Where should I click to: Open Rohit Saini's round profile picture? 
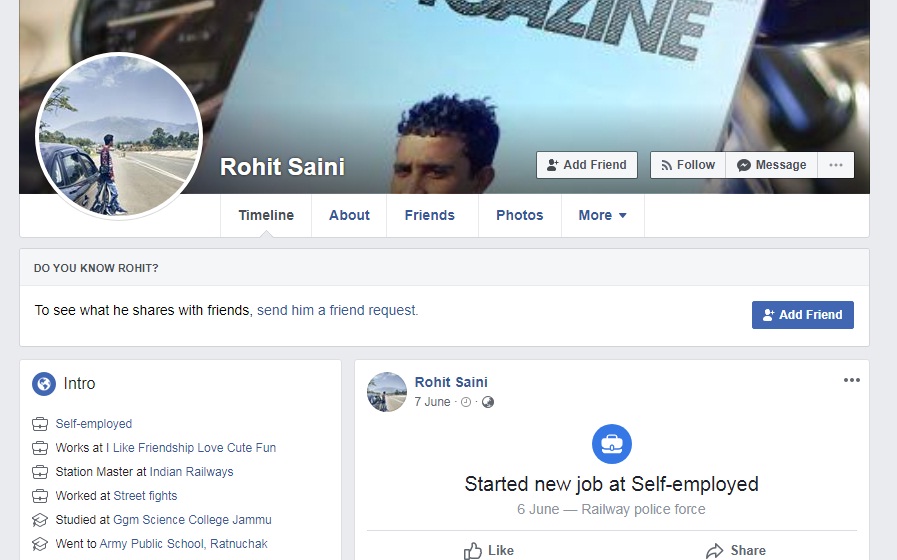(119, 136)
